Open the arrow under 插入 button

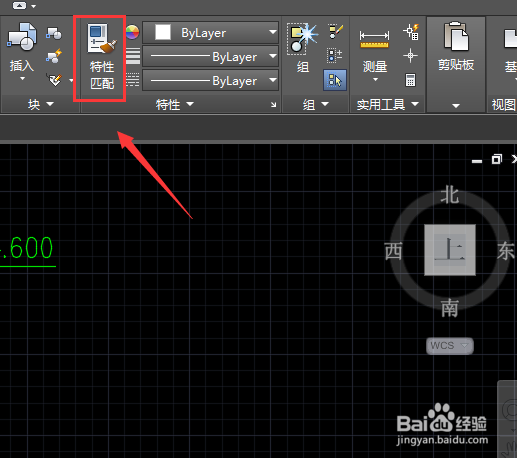[x=22, y=79]
